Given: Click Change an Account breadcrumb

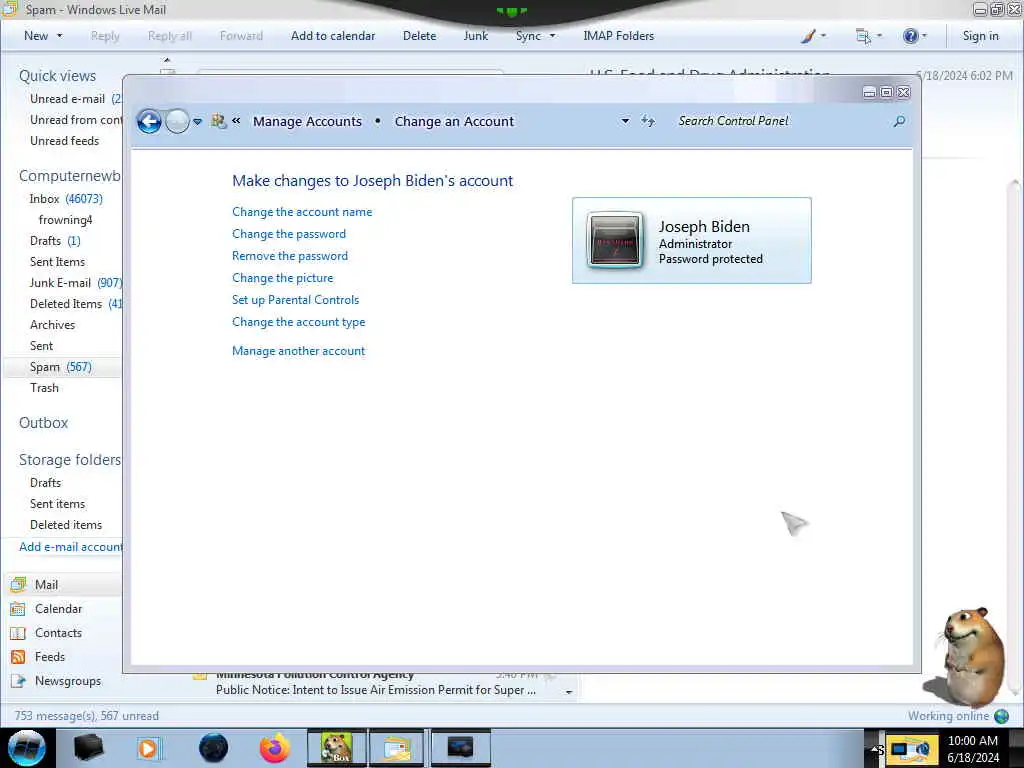Looking at the screenshot, I should tap(454, 121).
